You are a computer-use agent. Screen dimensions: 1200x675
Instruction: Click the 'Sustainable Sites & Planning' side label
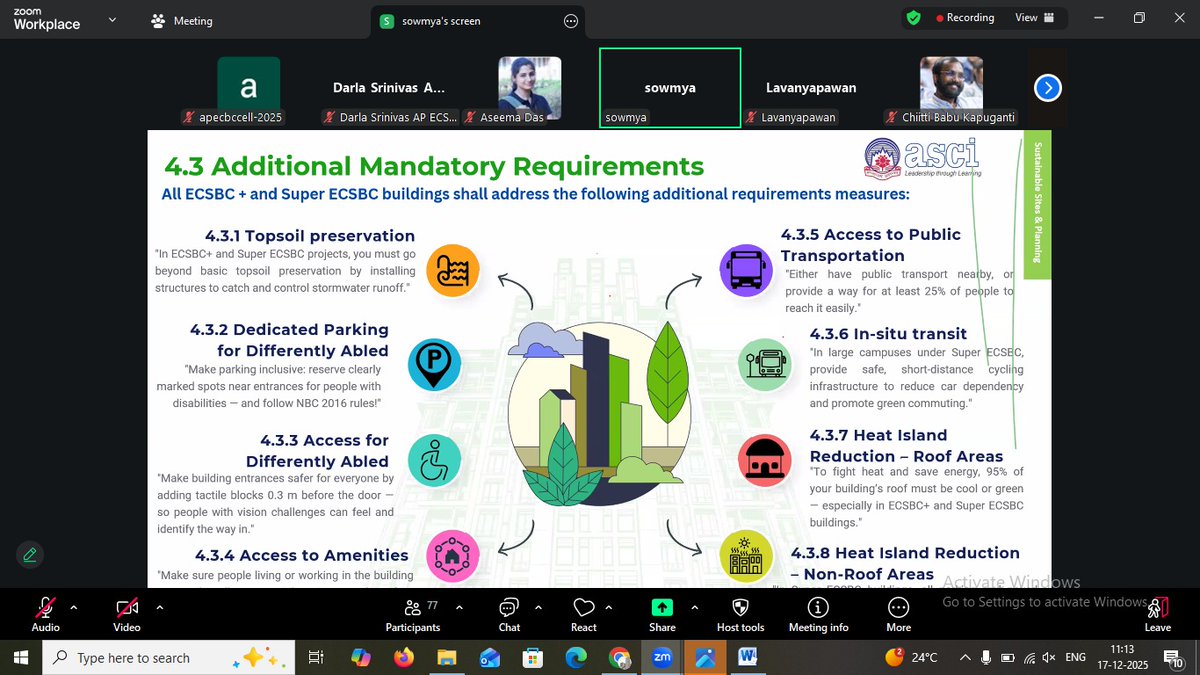pyautogui.click(x=1037, y=201)
